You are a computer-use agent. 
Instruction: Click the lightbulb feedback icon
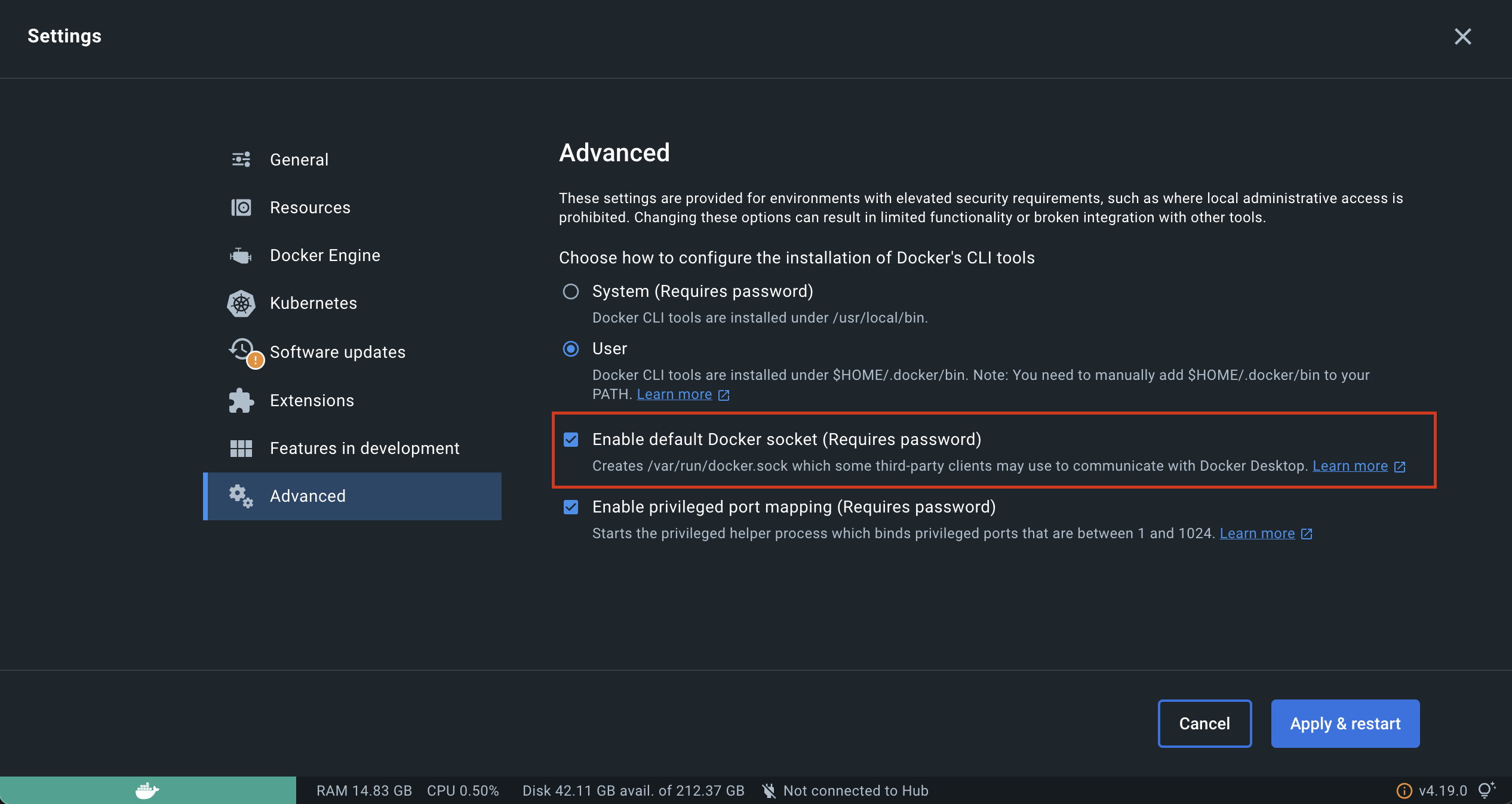point(1486,790)
